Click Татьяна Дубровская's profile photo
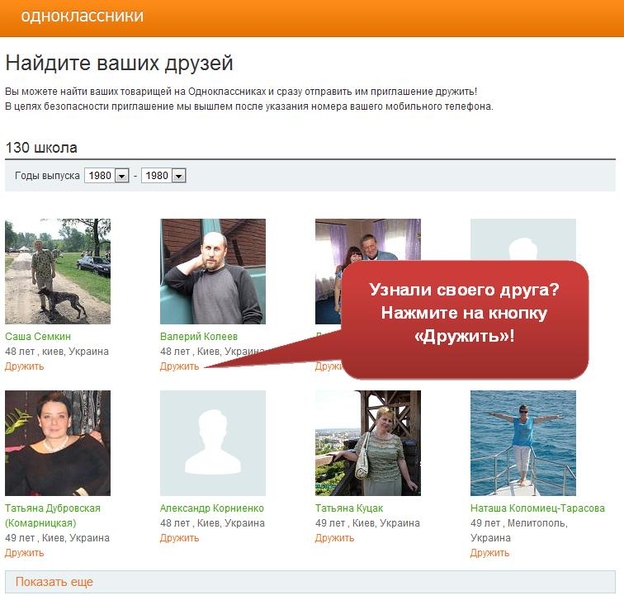624x600 pixels. click(x=57, y=443)
